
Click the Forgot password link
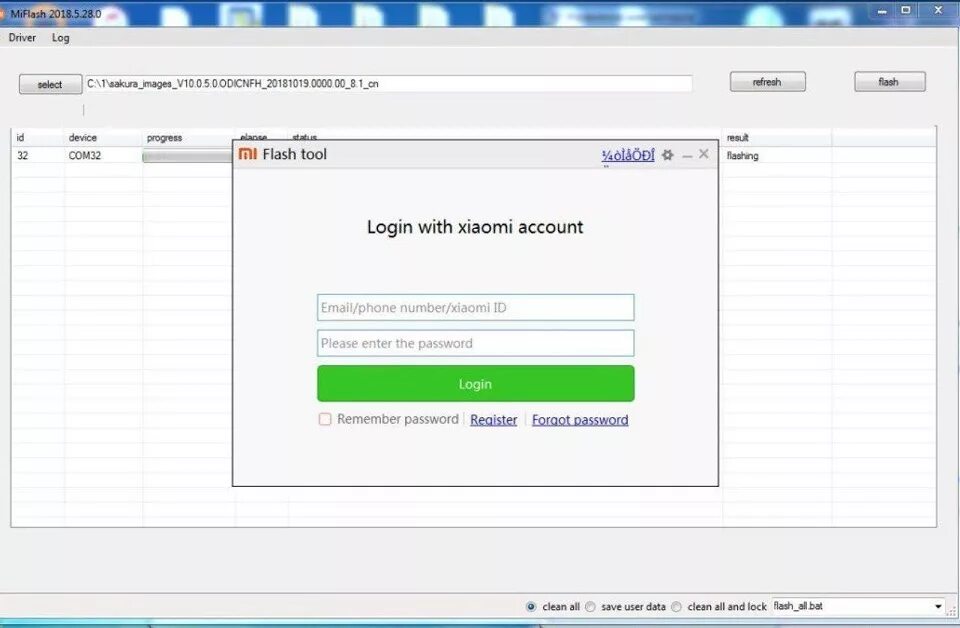(x=580, y=419)
